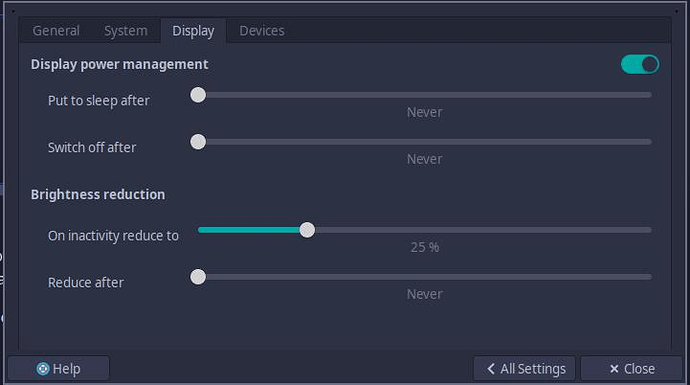Click the middle of Reduce after track
The image size is (690, 385).
(425, 277)
